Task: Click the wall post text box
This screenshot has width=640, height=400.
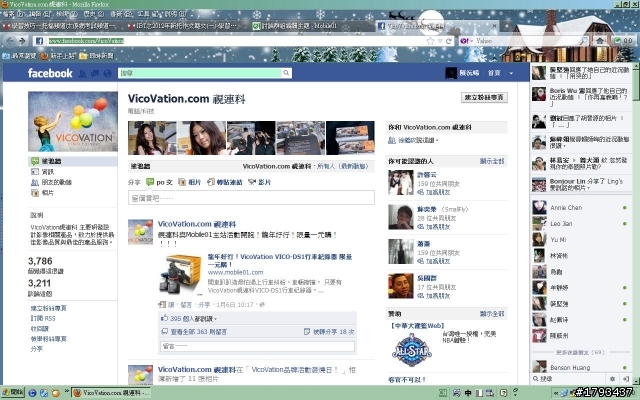Action: point(251,198)
